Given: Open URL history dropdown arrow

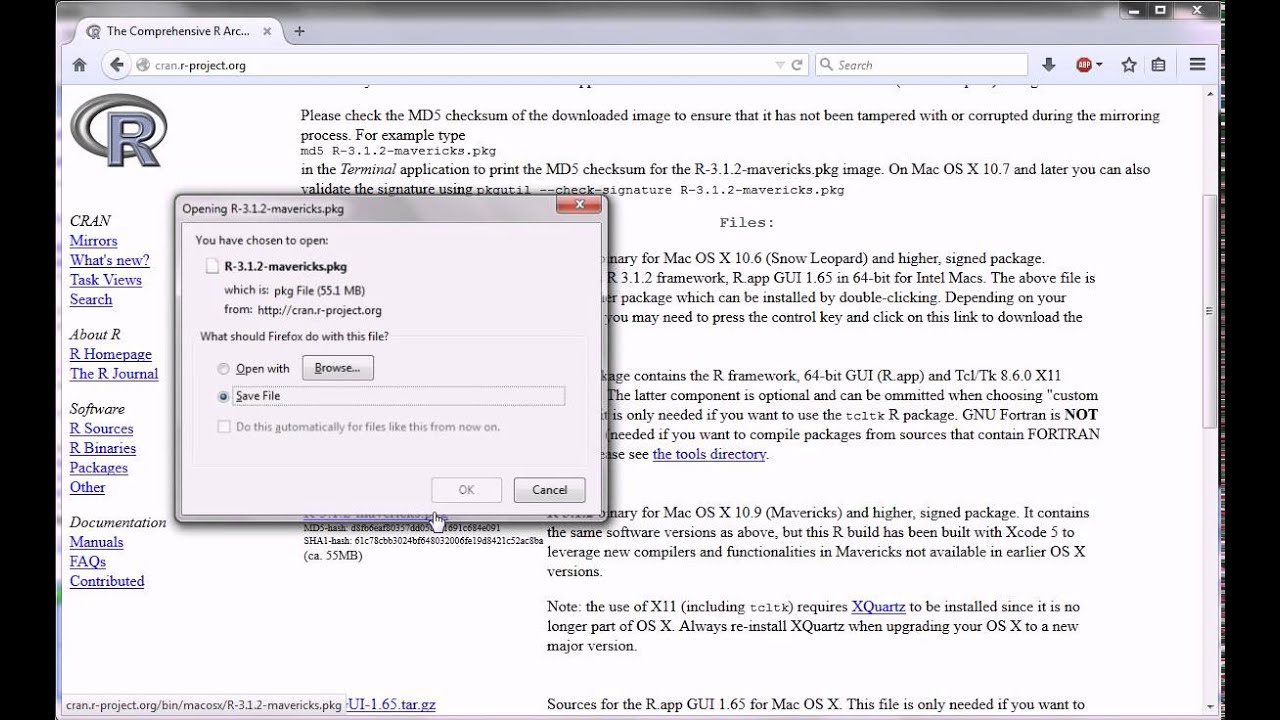Looking at the screenshot, I should 780,65.
